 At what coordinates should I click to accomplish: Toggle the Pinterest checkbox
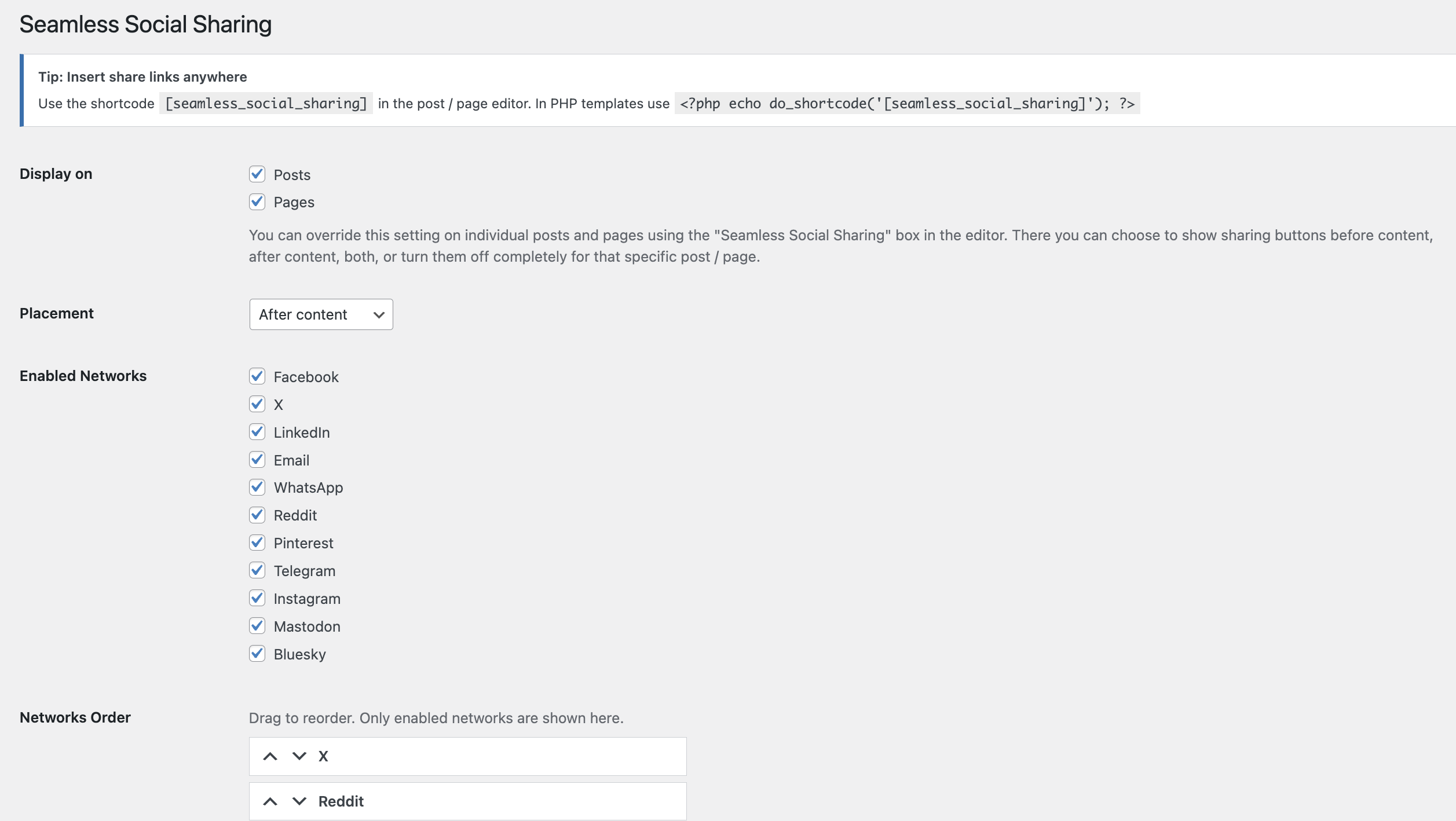257,543
